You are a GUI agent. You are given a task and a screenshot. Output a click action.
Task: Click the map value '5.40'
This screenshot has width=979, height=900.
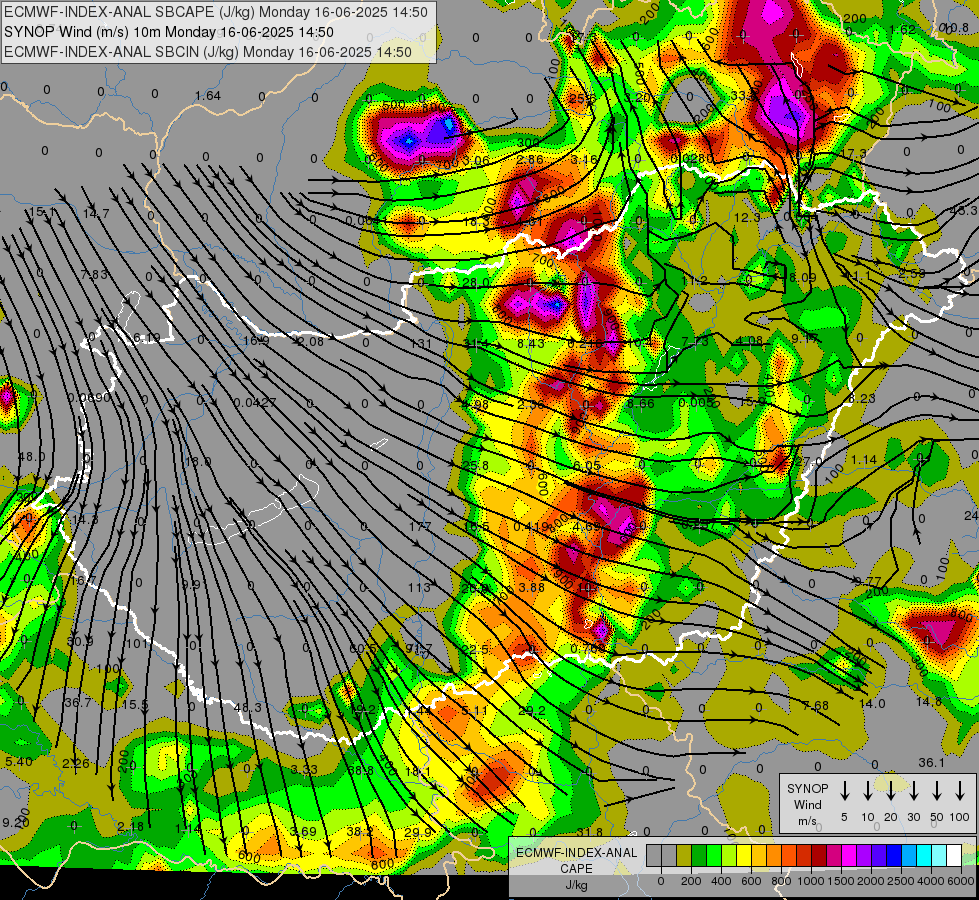pos(19,761)
